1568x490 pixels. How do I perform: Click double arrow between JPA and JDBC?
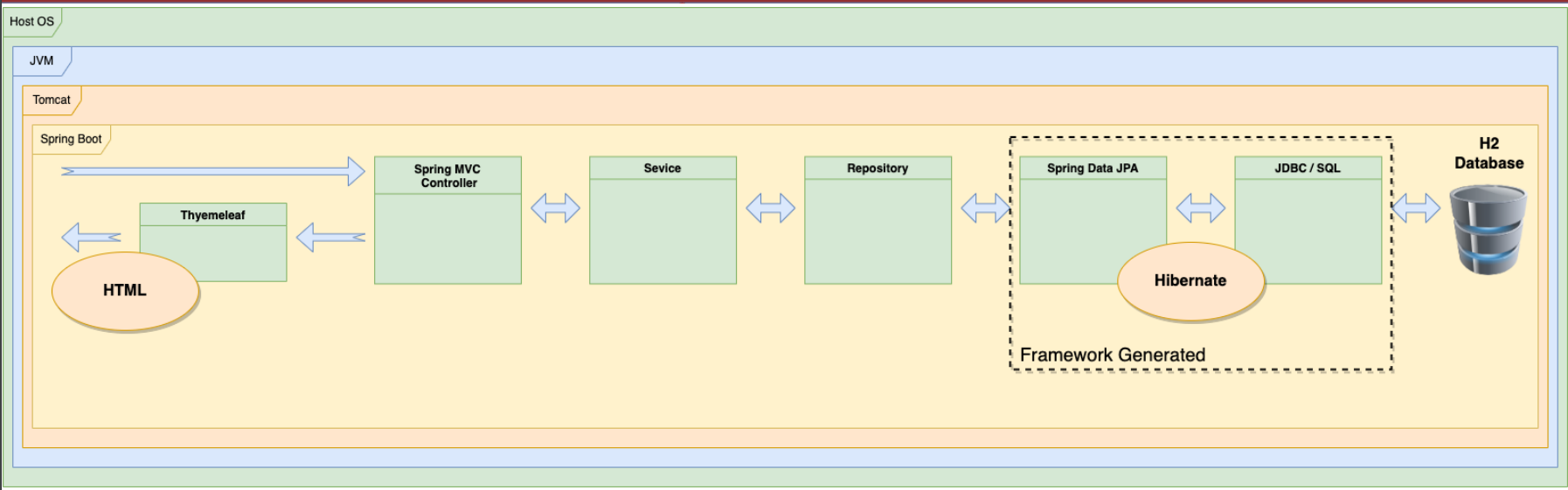coord(1200,208)
